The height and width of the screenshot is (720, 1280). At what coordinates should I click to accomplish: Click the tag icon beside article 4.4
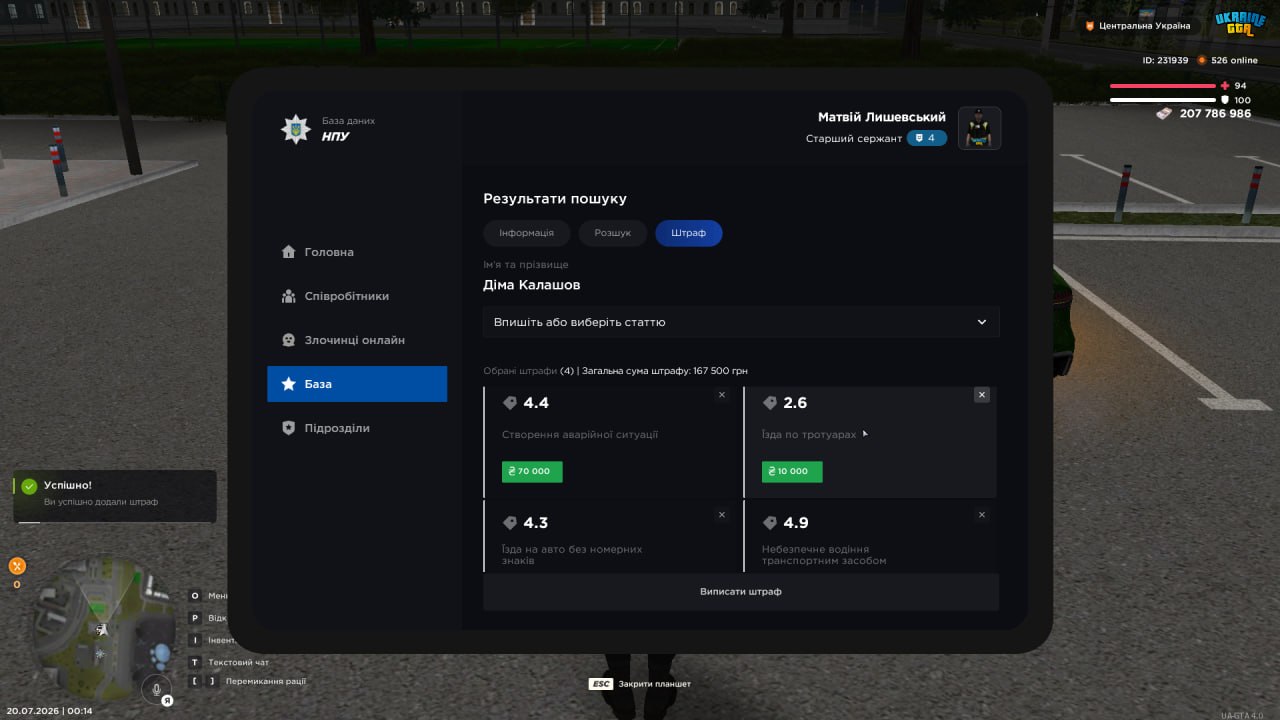pos(510,403)
